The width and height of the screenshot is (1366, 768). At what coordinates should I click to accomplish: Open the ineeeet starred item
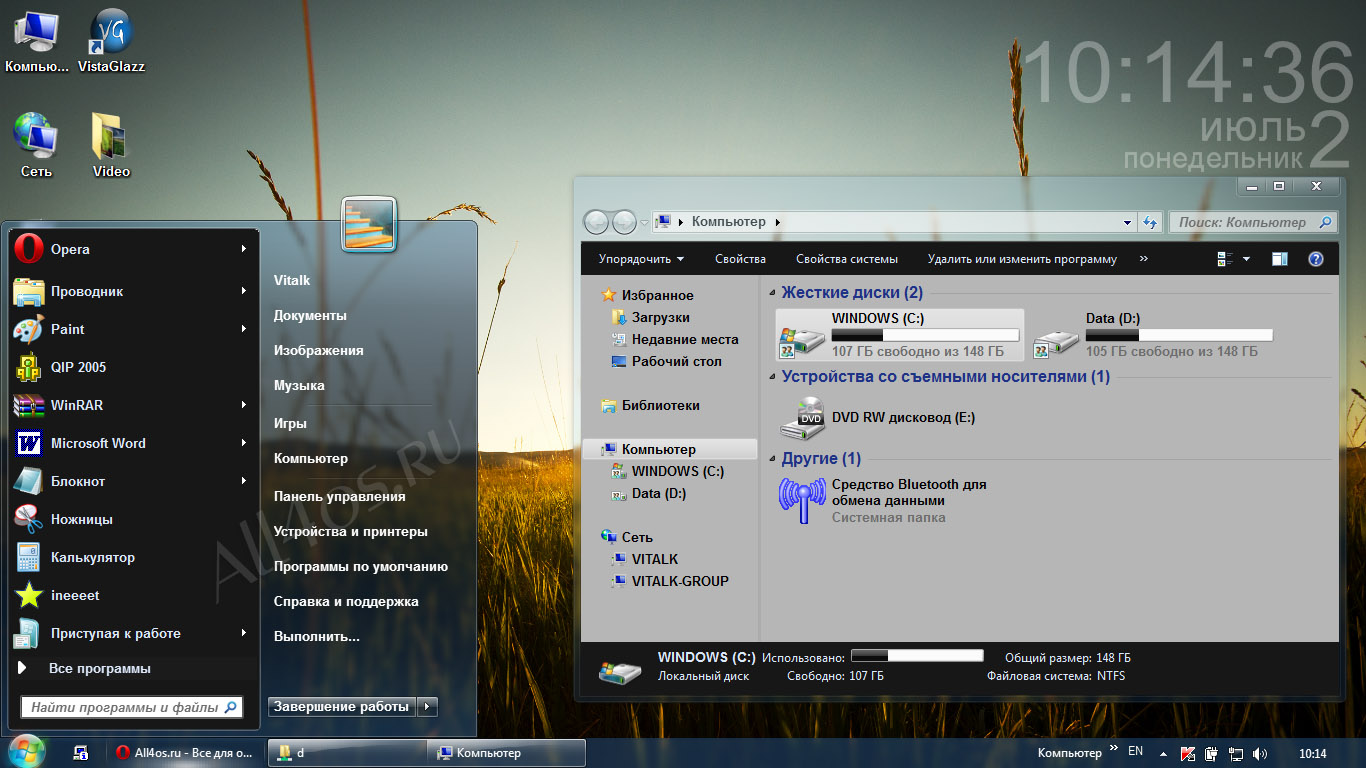tap(133, 595)
